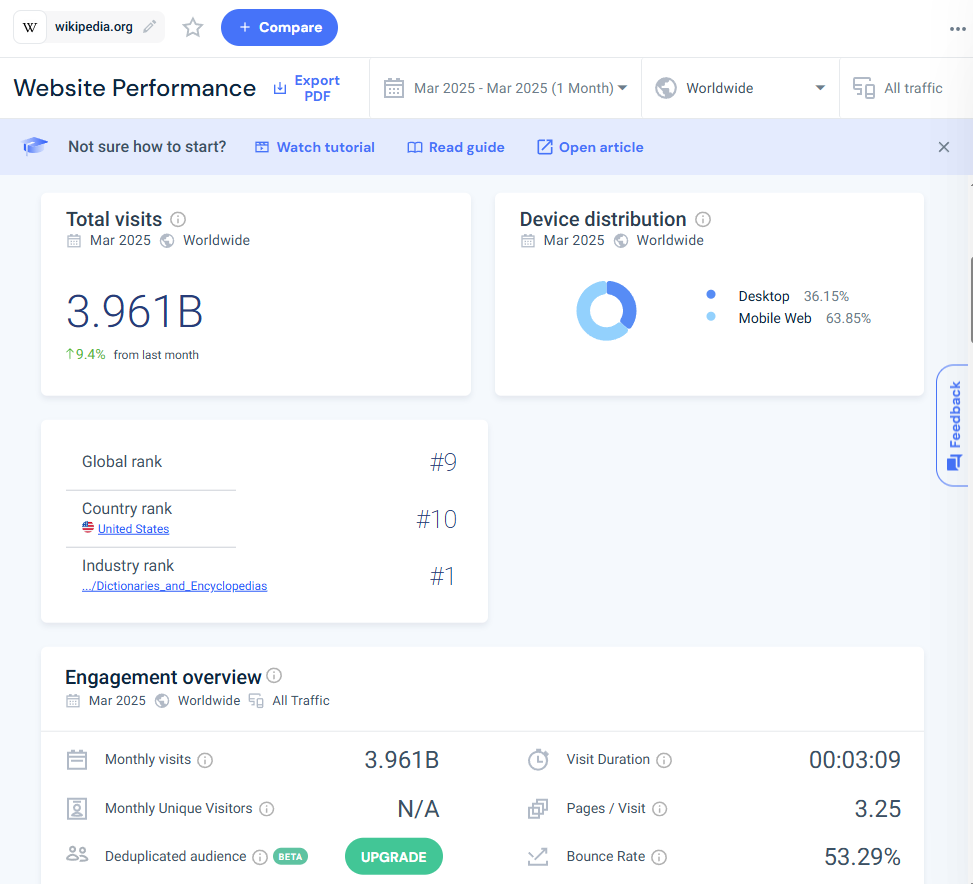The image size is (973, 884).
Task: Click the 3.961B total visits figure
Action: tap(134, 311)
